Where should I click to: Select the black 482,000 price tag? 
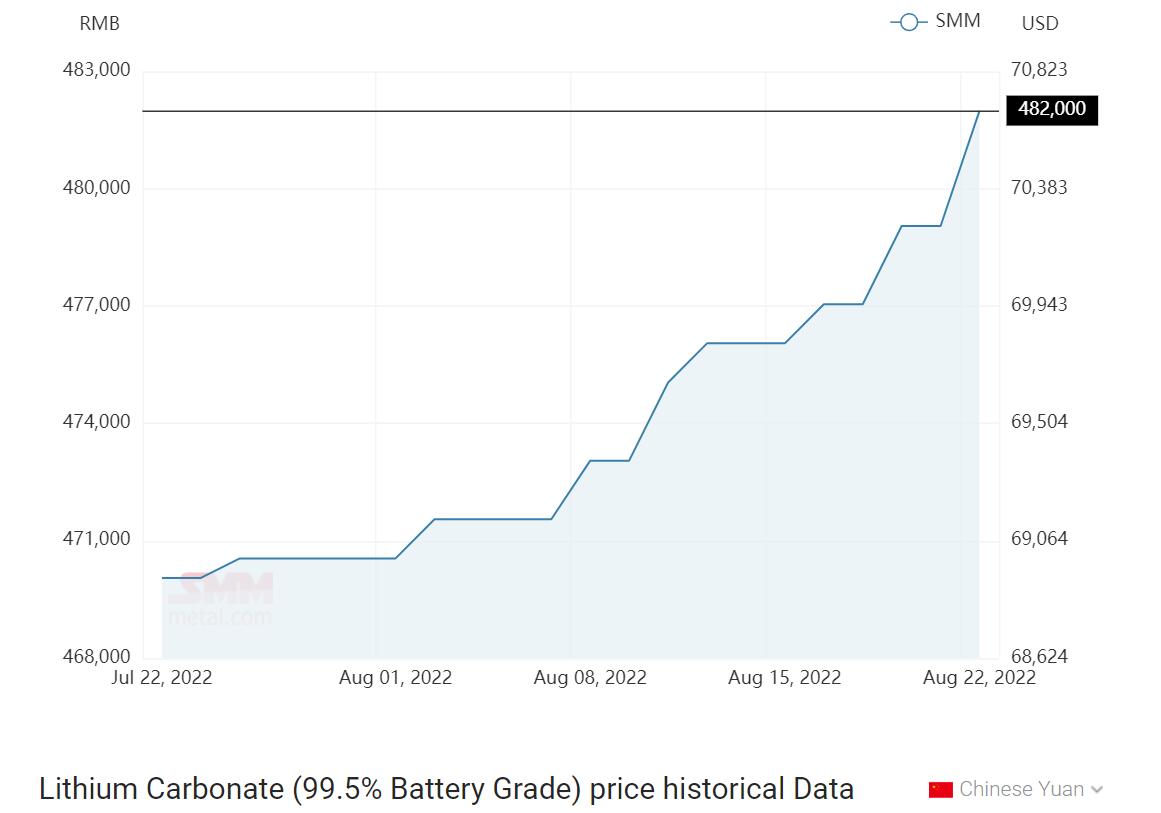(1051, 109)
